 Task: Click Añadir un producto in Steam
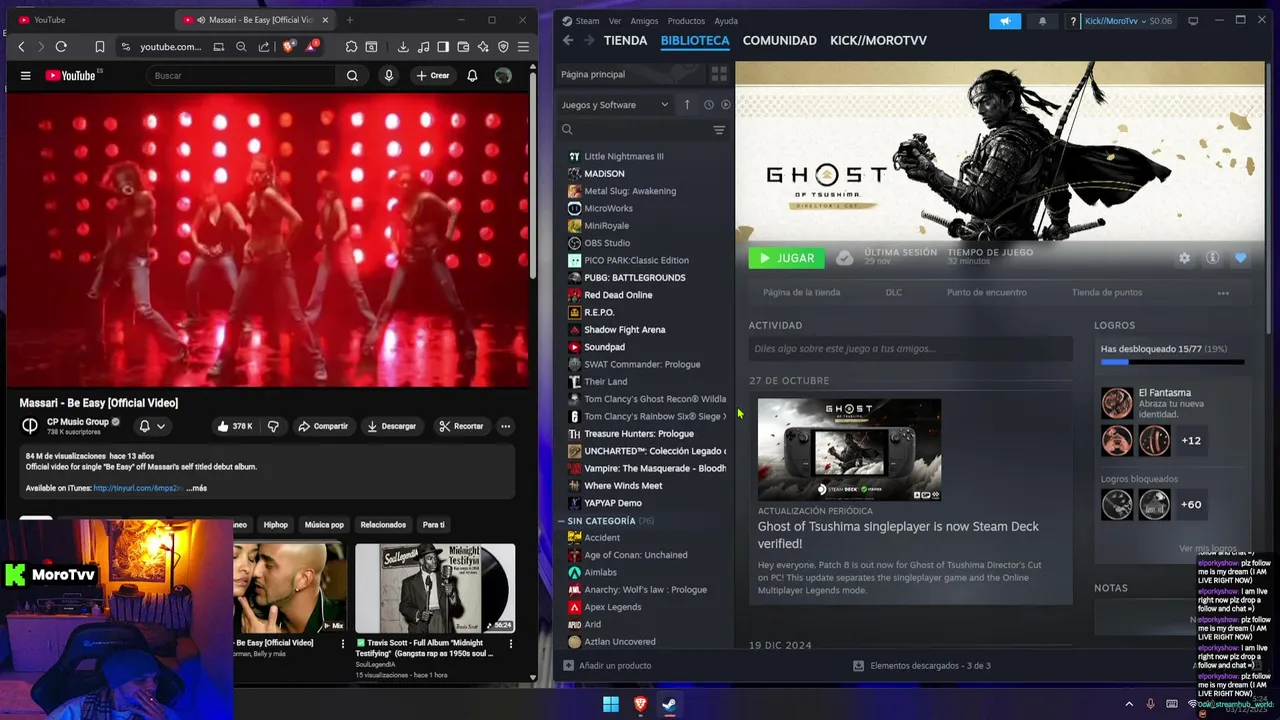coord(607,665)
